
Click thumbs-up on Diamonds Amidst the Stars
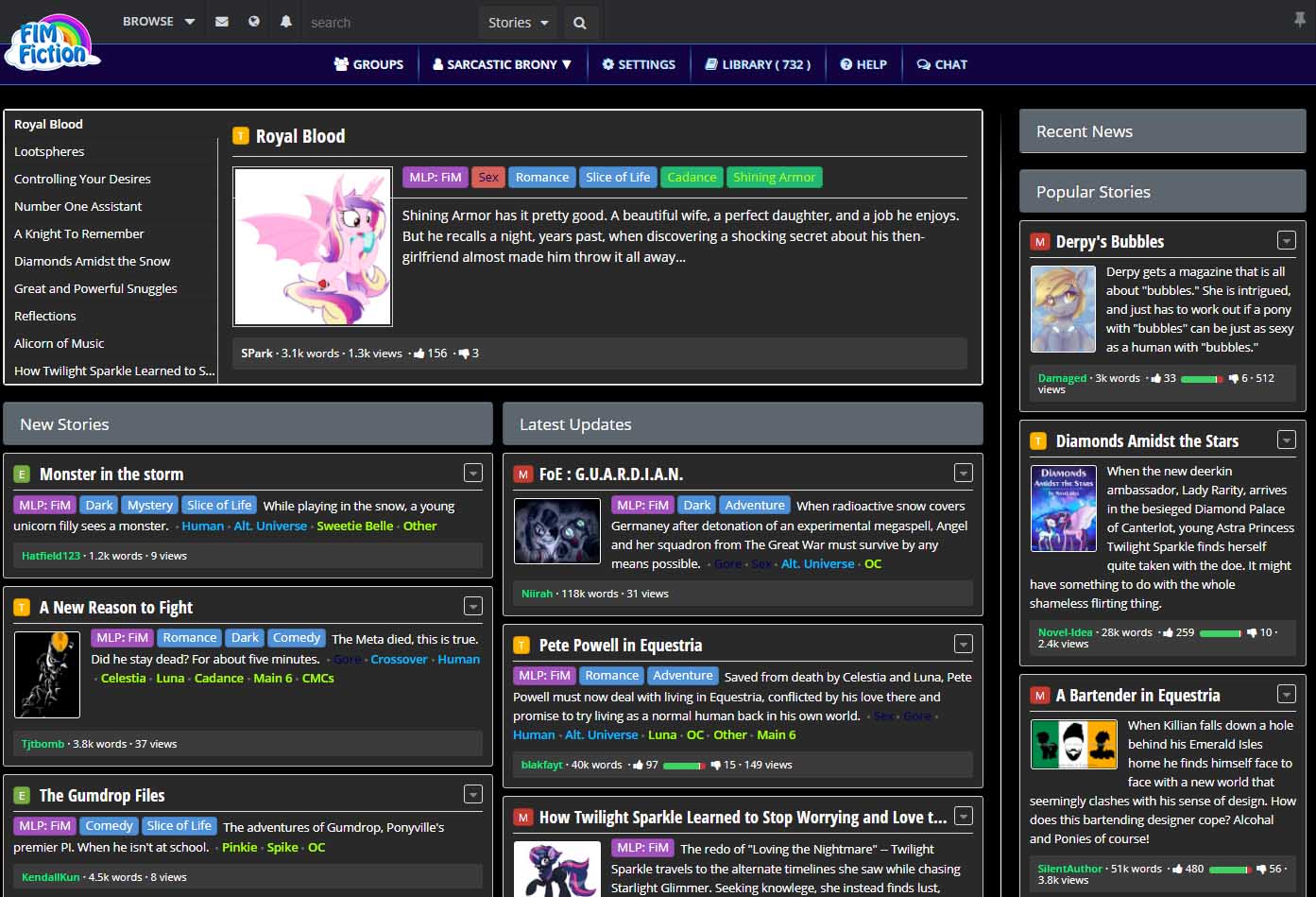click(x=1168, y=632)
